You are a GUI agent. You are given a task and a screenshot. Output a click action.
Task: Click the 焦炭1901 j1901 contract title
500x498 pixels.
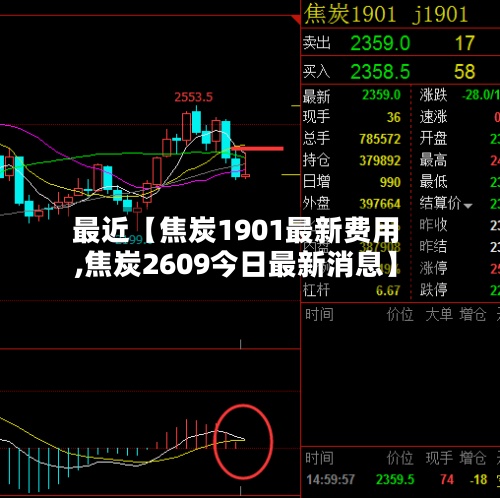pyautogui.click(x=386, y=13)
